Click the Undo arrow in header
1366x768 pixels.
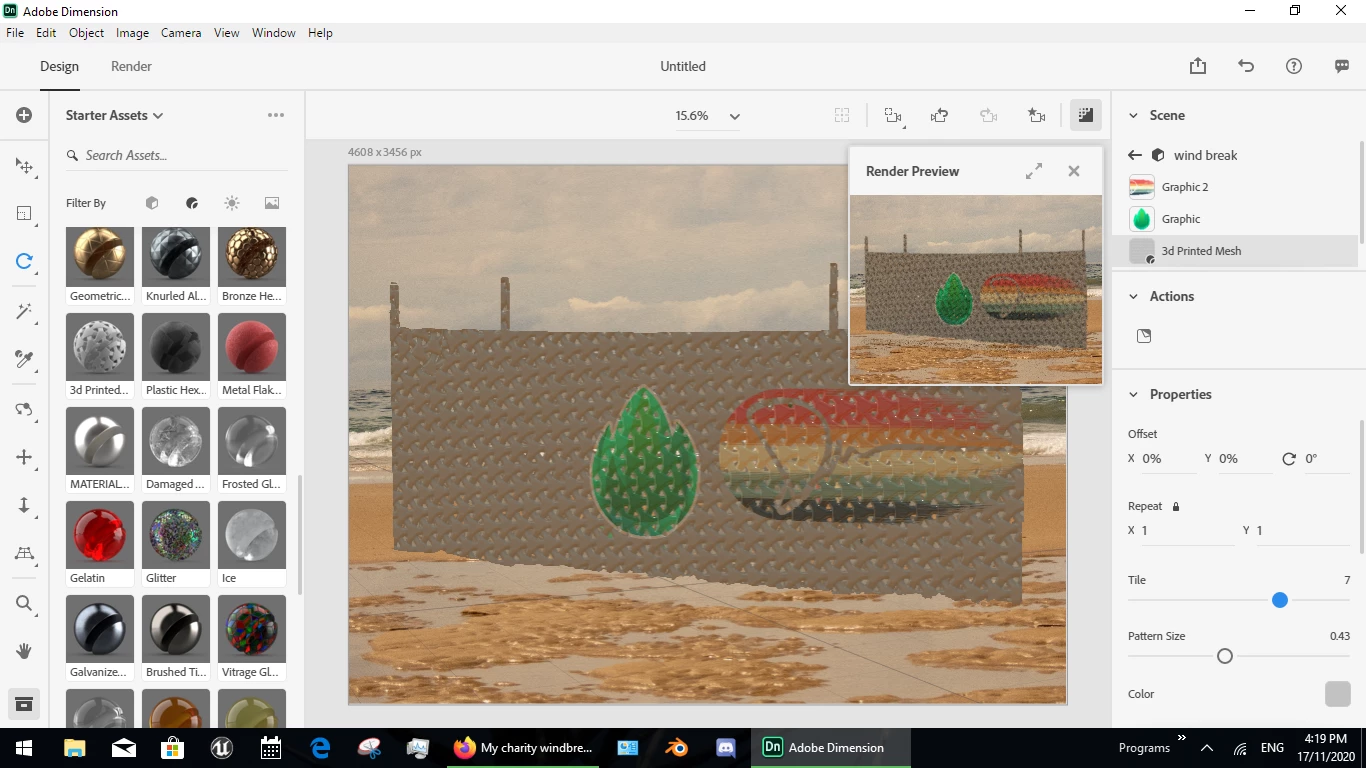pyautogui.click(x=1246, y=66)
